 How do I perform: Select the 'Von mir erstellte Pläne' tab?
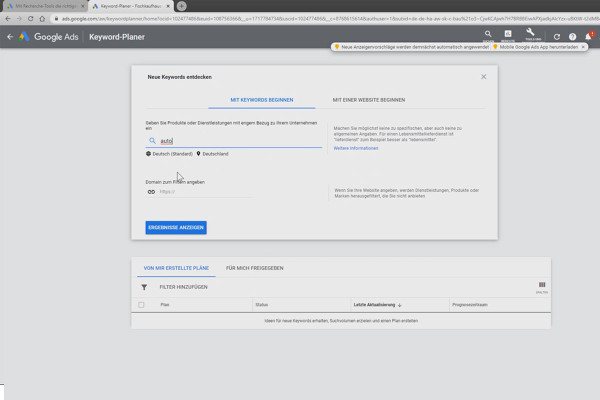click(176, 268)
